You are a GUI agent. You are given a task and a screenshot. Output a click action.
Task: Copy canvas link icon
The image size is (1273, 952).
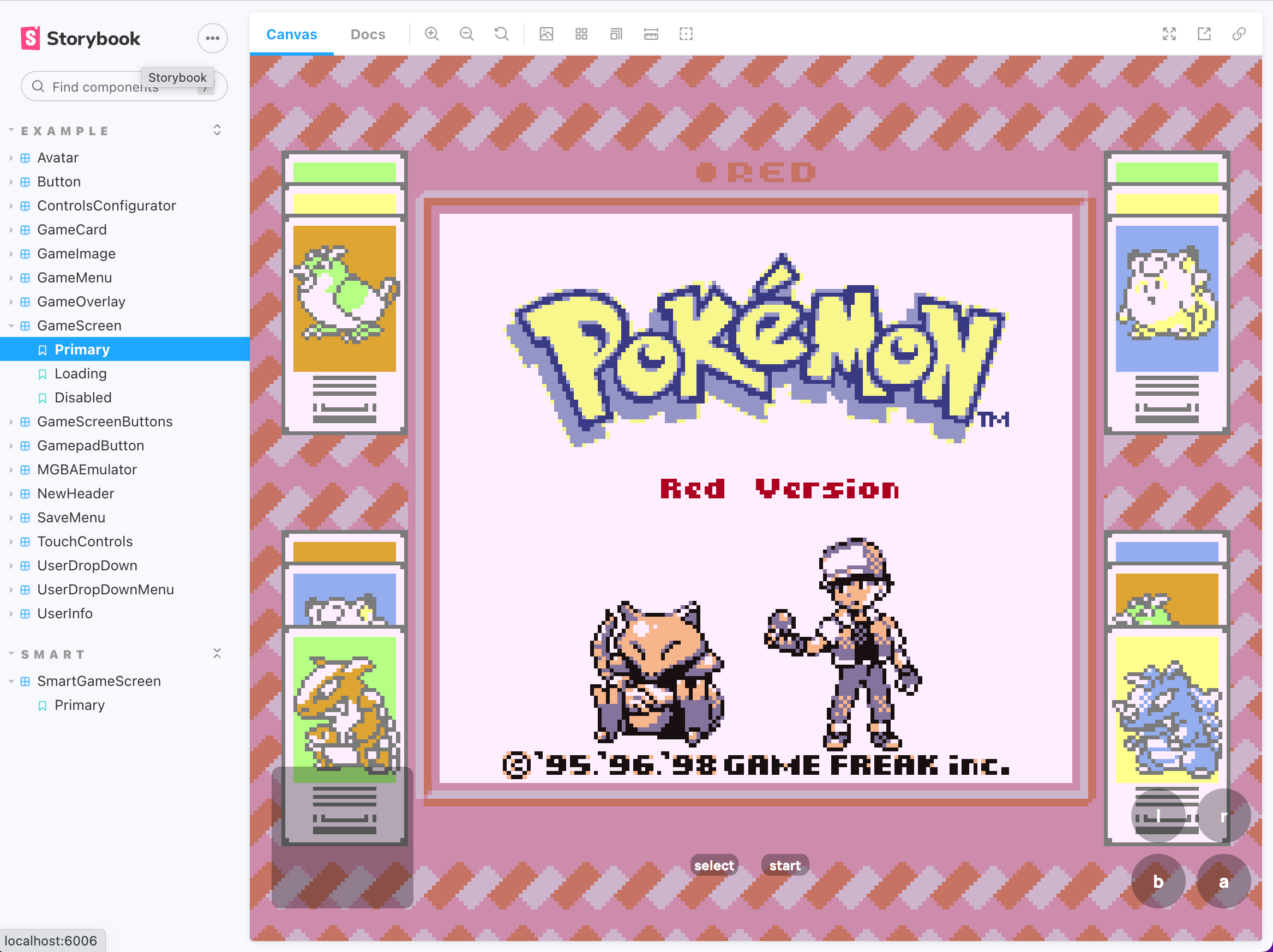[x=1239, y=34]
